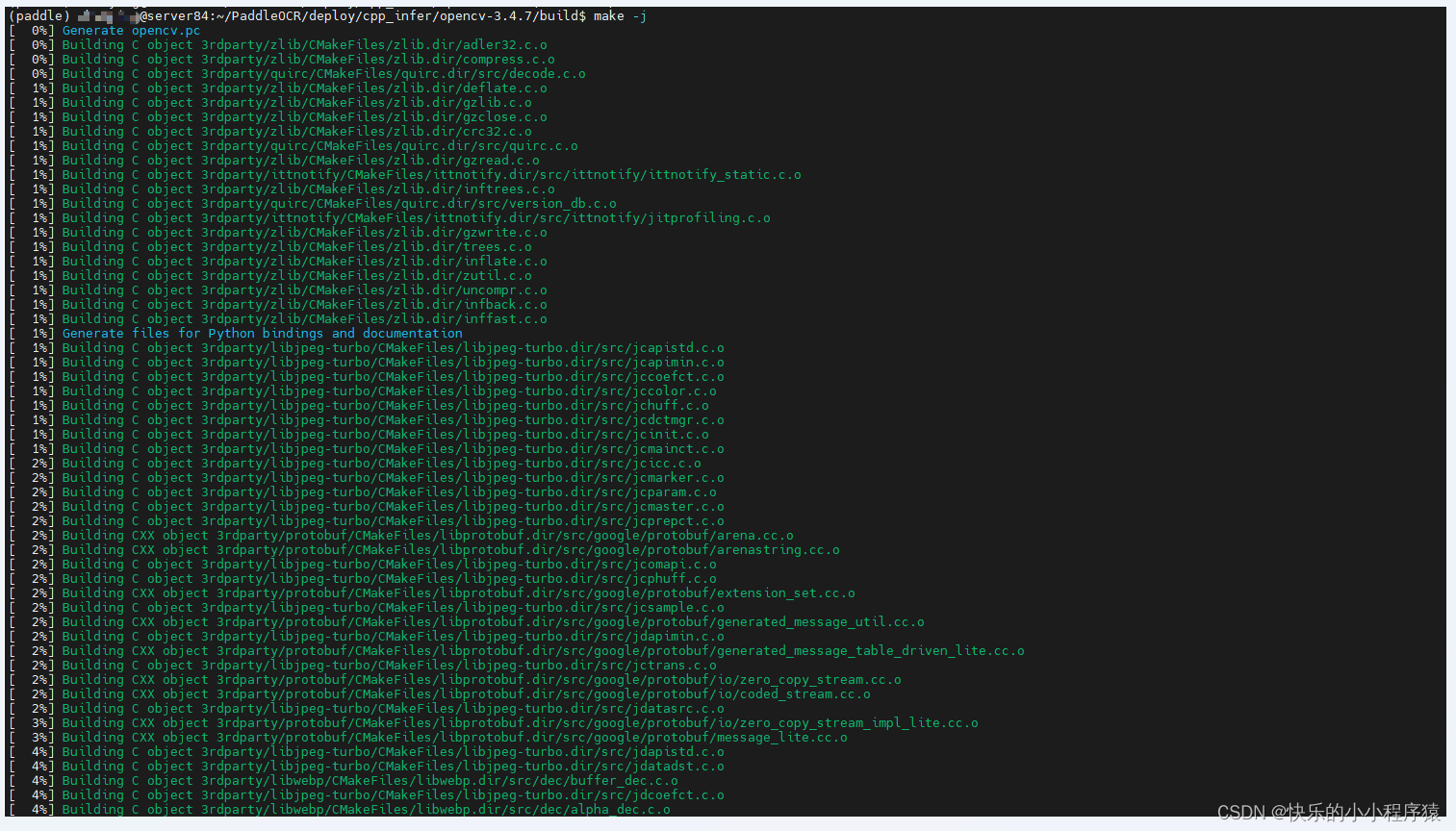Select the libjpeg-turbo jdatadst.c.o line
Viewport: 1456px width, 831px height.
pos(367,766)
